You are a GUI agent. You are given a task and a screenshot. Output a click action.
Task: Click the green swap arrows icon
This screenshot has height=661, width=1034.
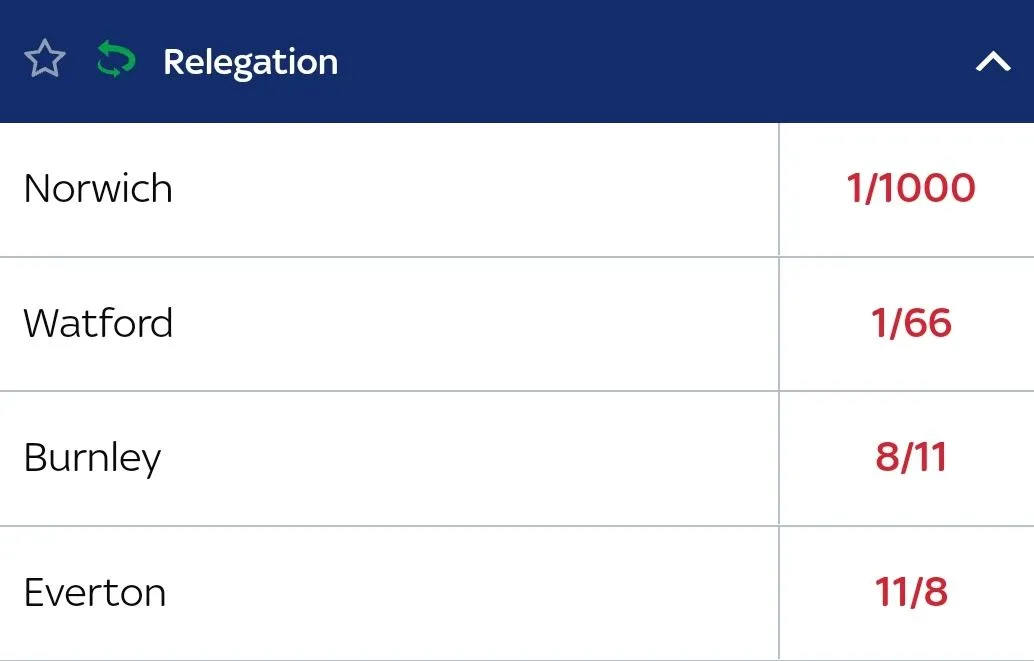115,61
